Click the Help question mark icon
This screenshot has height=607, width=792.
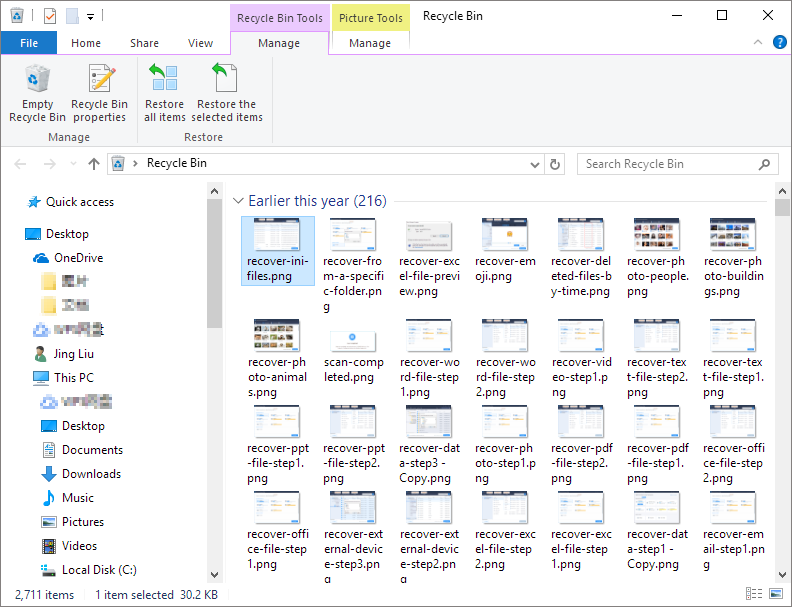(x=777, y=43)
